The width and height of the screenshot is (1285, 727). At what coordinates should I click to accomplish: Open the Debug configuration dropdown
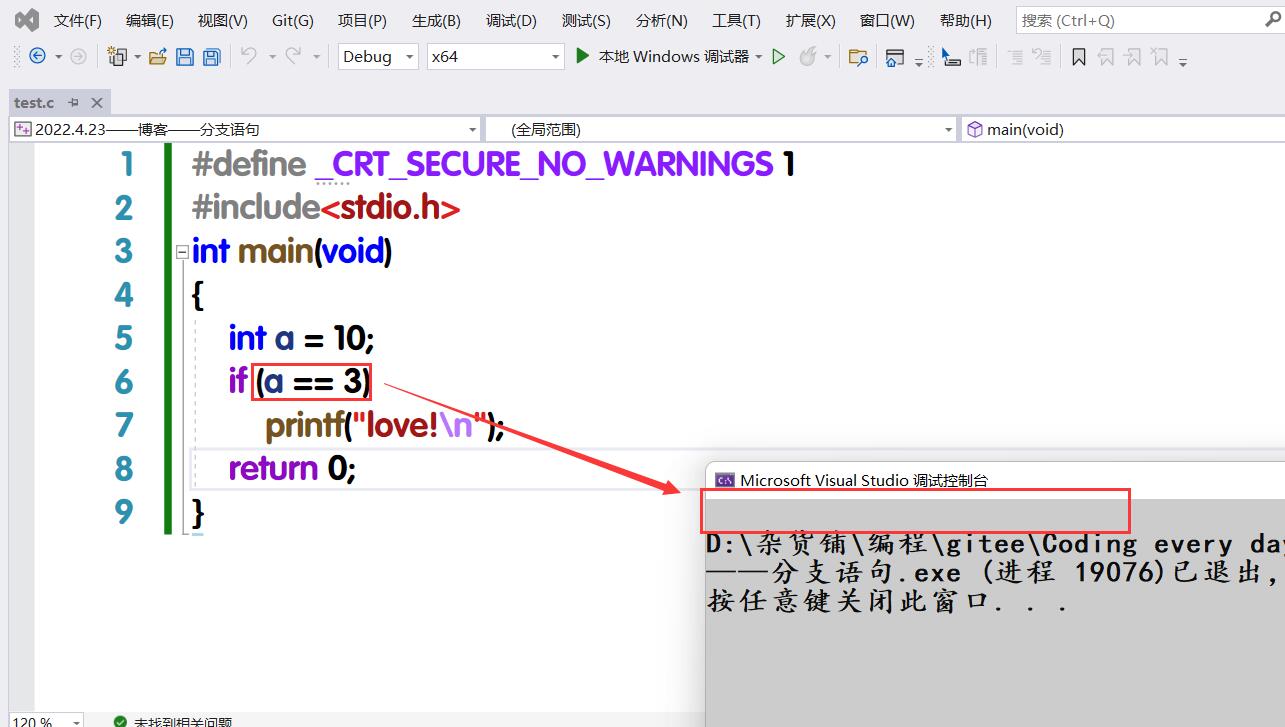[x=378, y=57]
